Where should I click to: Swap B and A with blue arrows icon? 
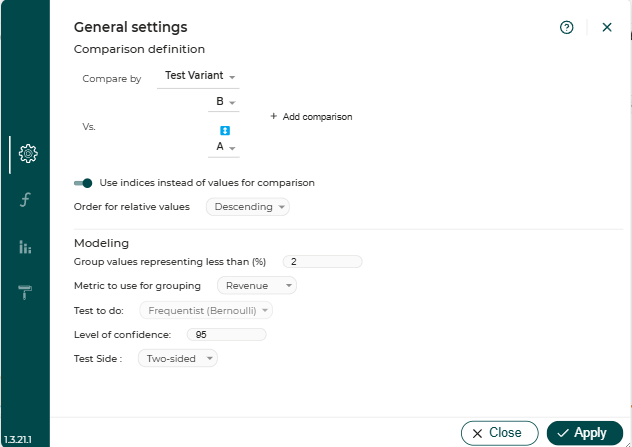225,131
